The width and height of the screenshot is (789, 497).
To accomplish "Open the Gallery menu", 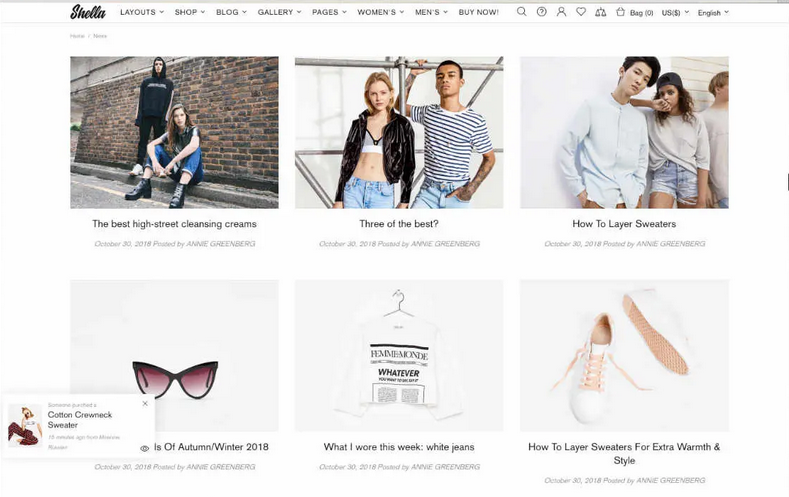I will tap(279, 13).
